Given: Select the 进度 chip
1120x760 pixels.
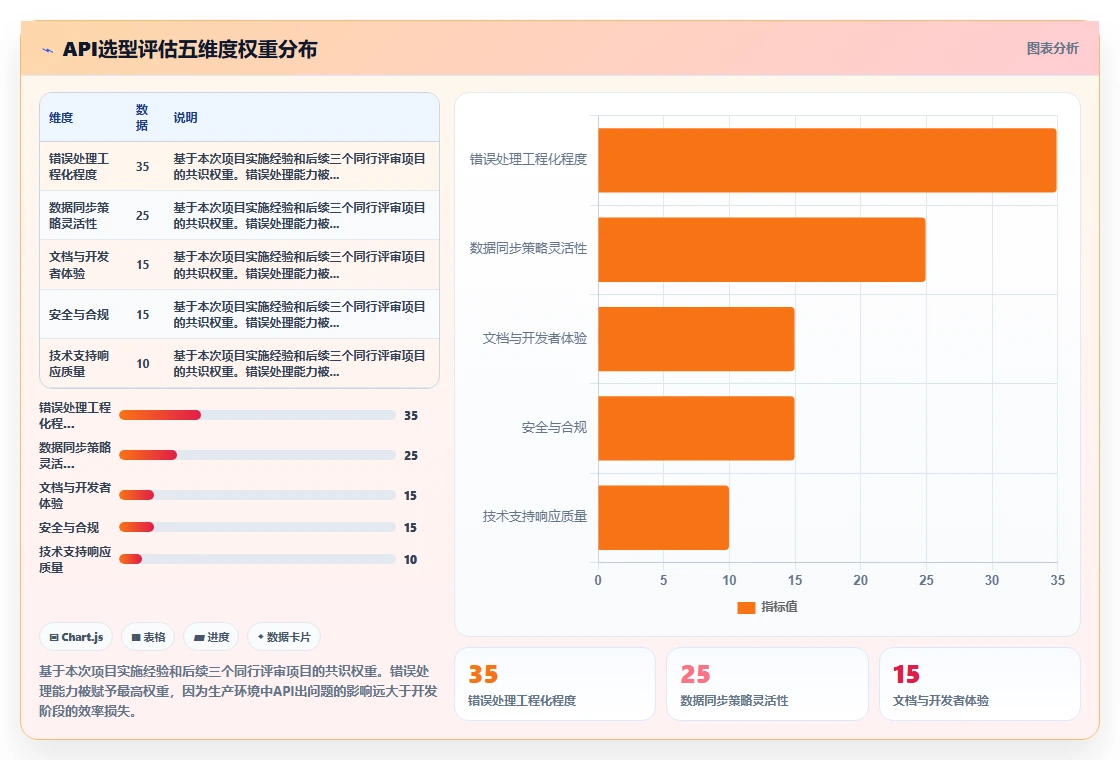Looking at the screenshot, I should [x=211, y=637].
